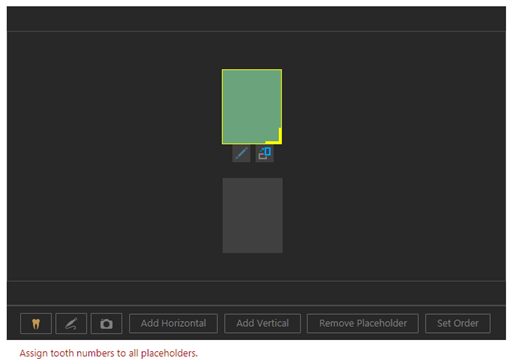Click the empty strip above the toolbar
This screenshot has height=362, width=513.
point(256,293)
